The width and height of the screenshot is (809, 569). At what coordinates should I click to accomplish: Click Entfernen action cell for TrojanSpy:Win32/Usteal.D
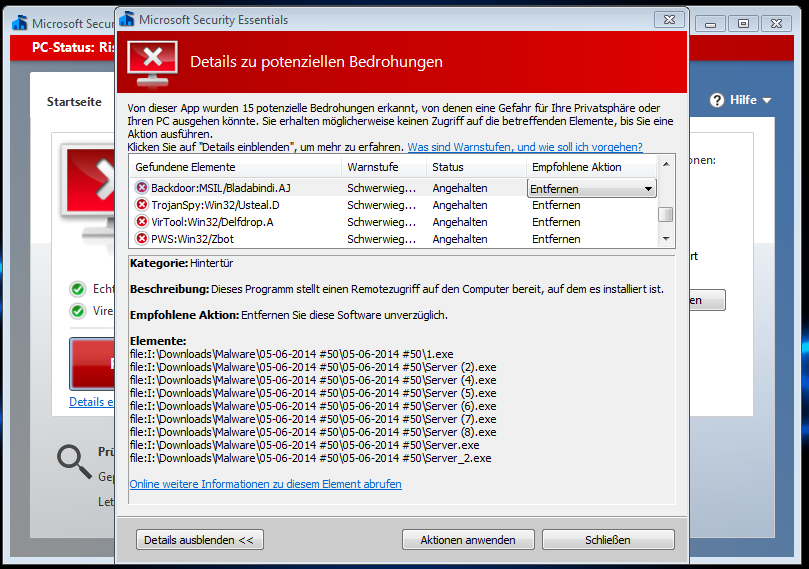tap(556, 205)
